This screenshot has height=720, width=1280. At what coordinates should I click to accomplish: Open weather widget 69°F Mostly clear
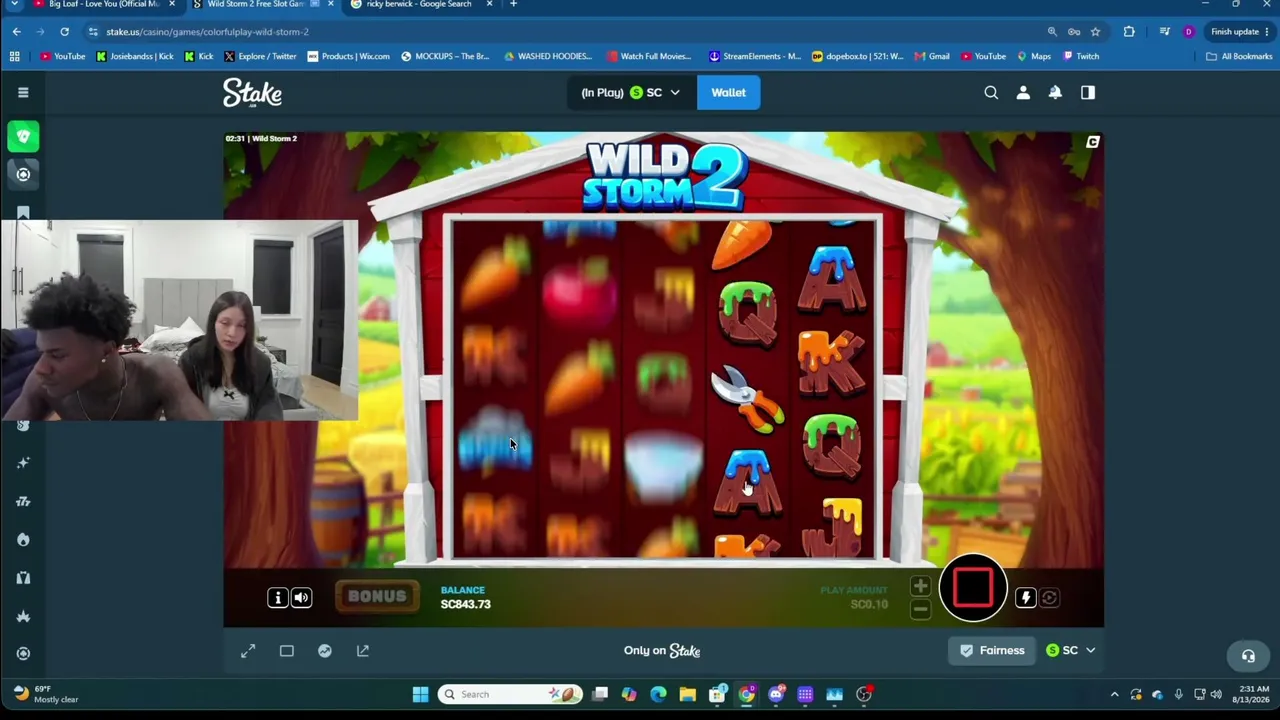45,694
